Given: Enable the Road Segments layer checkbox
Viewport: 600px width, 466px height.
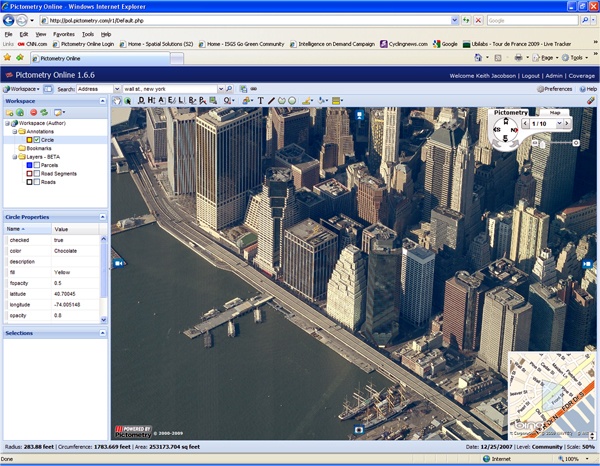Looking at the screenshot, I should point(37,173).
